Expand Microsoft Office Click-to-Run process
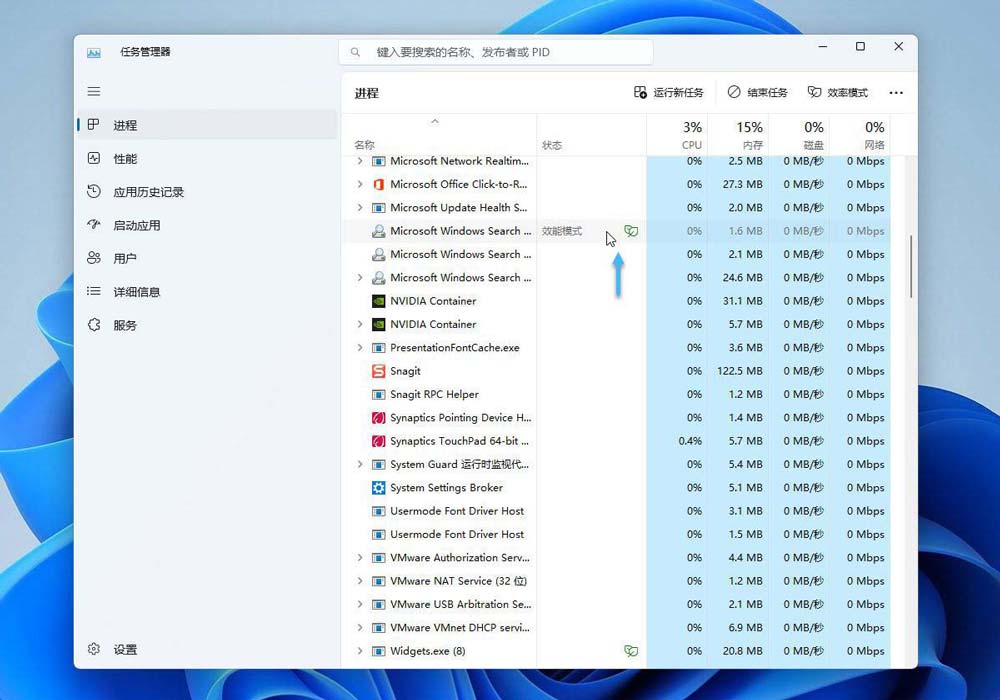Screen dimensions: 1000x700 point(360,184)
